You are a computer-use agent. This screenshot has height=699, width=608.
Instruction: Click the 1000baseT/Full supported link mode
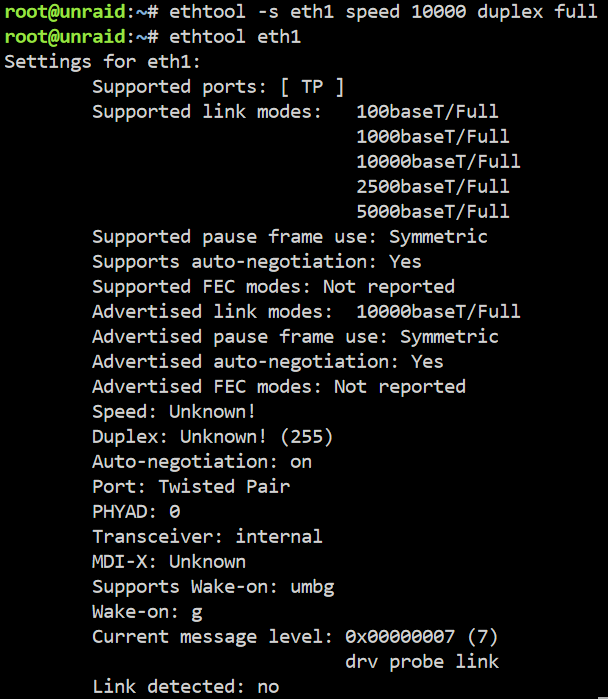[432, 136]
